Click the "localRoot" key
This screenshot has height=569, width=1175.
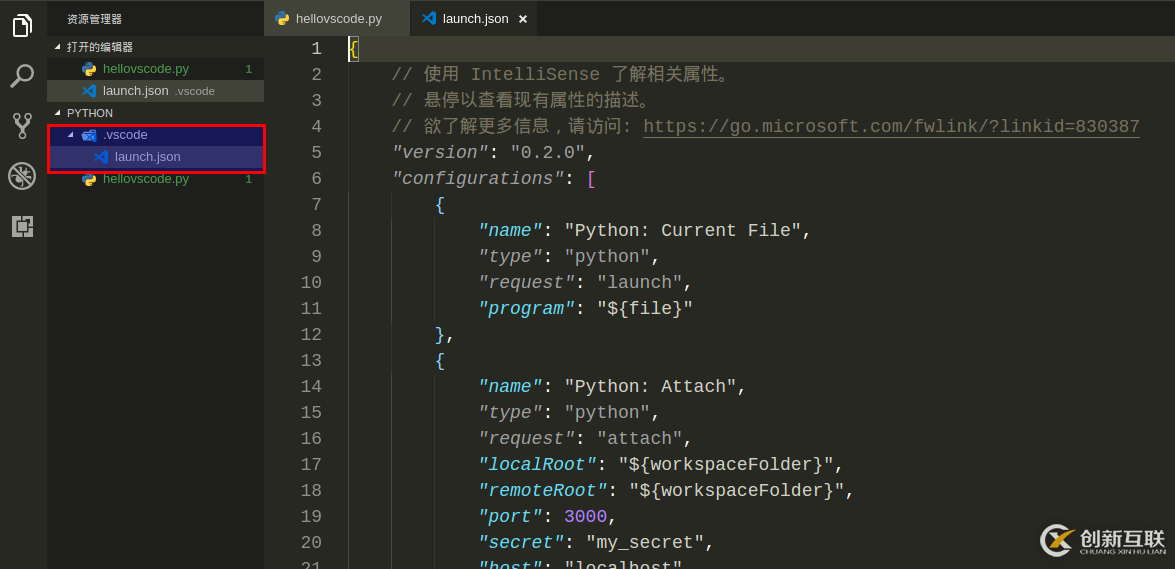coord(537,465)
